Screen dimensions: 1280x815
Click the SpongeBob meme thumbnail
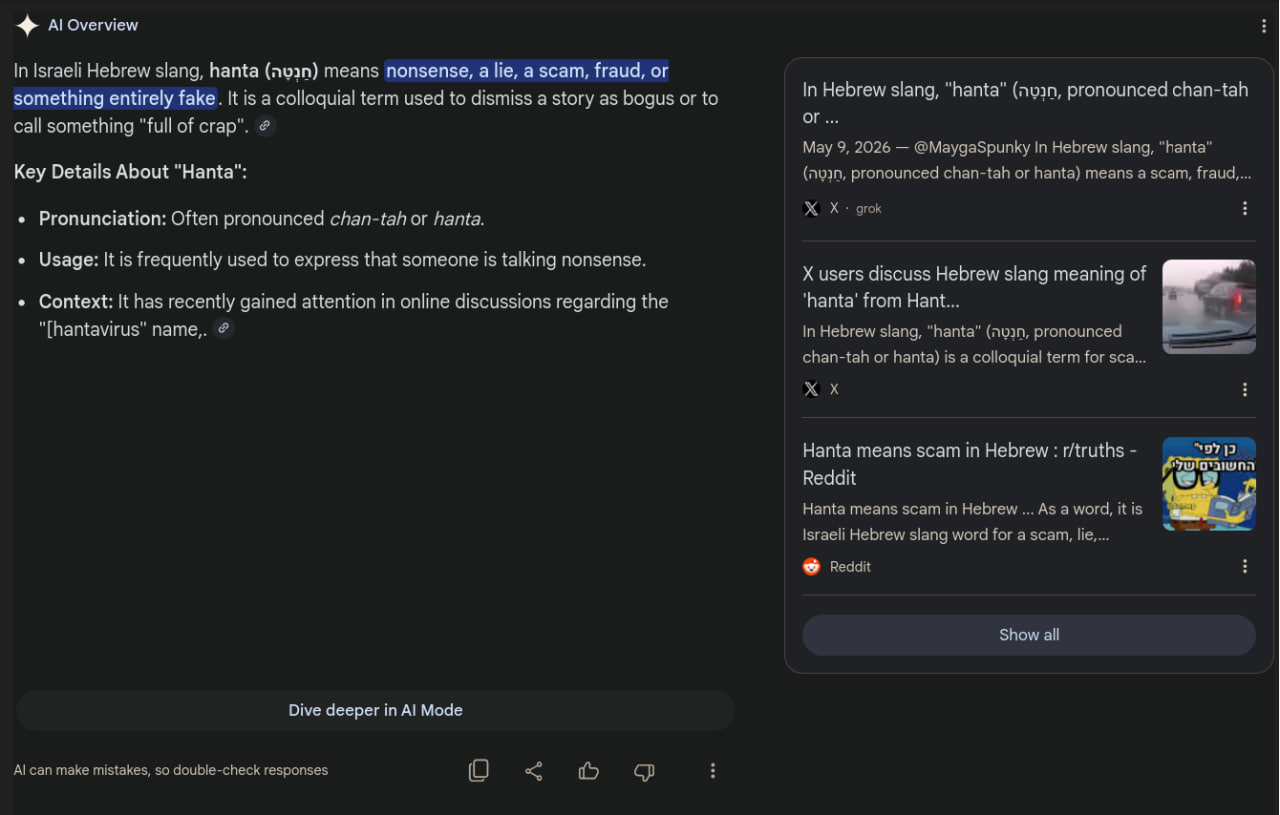(1209, 484)
